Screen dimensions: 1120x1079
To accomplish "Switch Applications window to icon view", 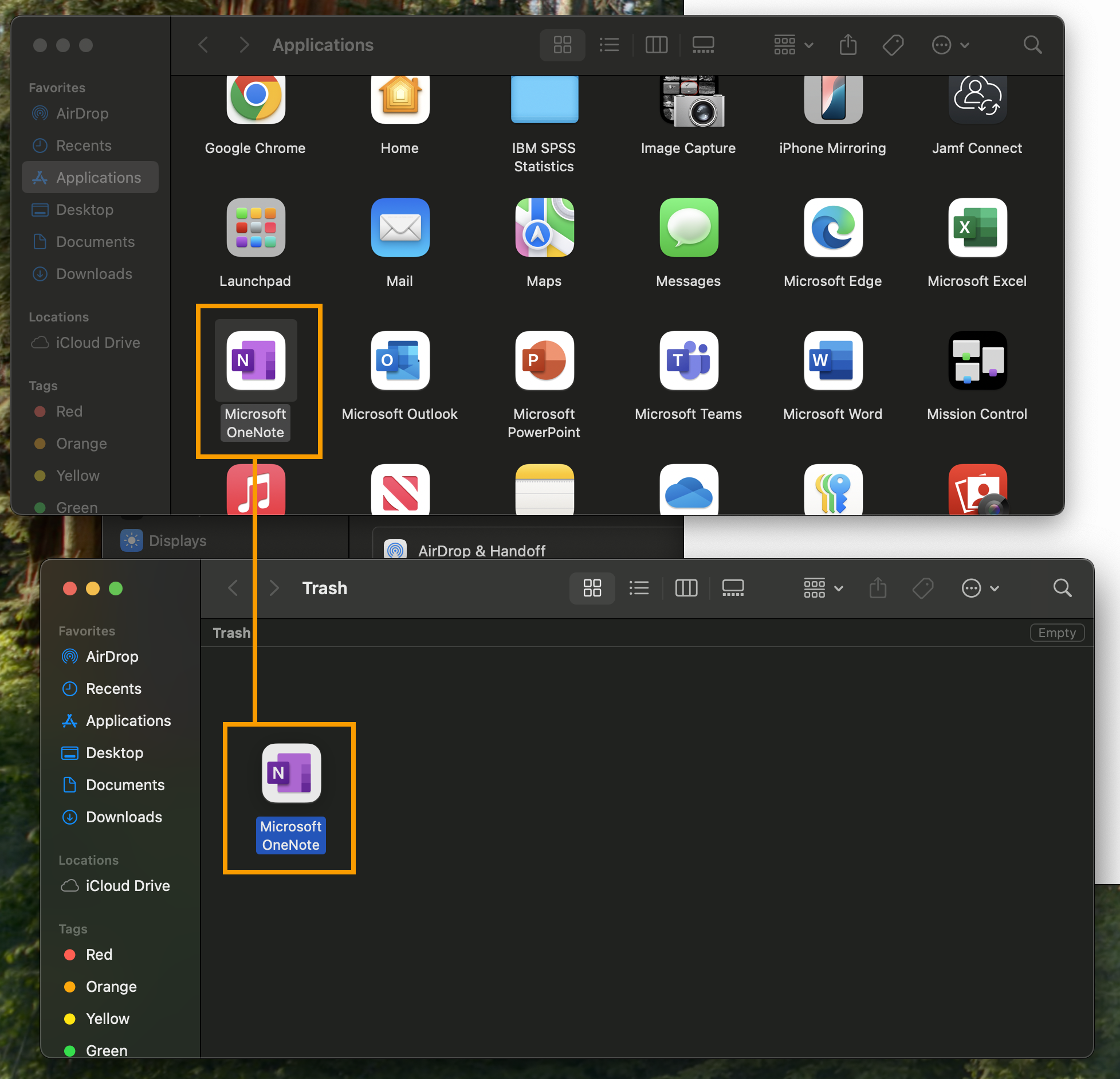I will [562, 45].
